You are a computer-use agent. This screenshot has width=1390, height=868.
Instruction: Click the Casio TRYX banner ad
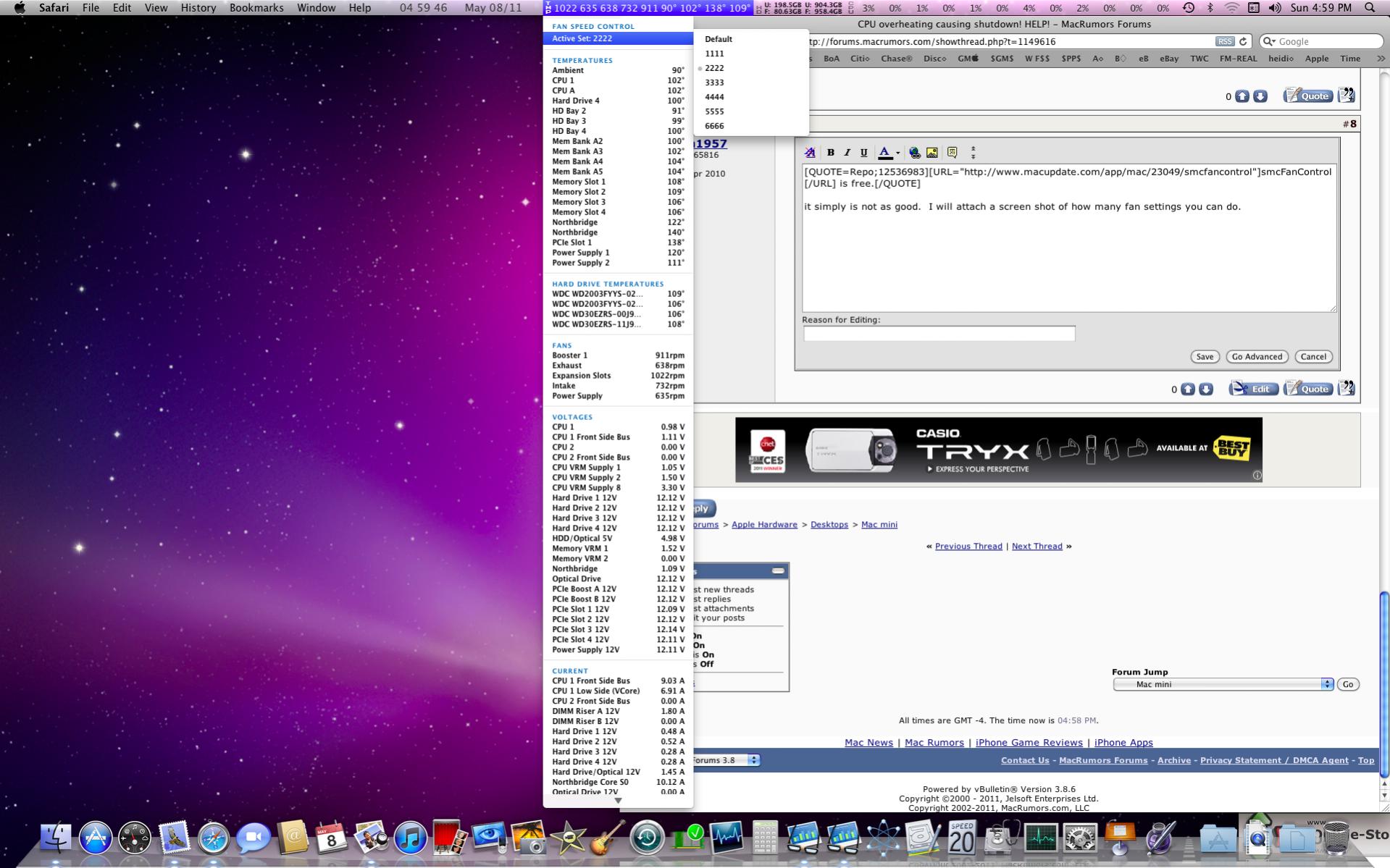tap(998, 450)
